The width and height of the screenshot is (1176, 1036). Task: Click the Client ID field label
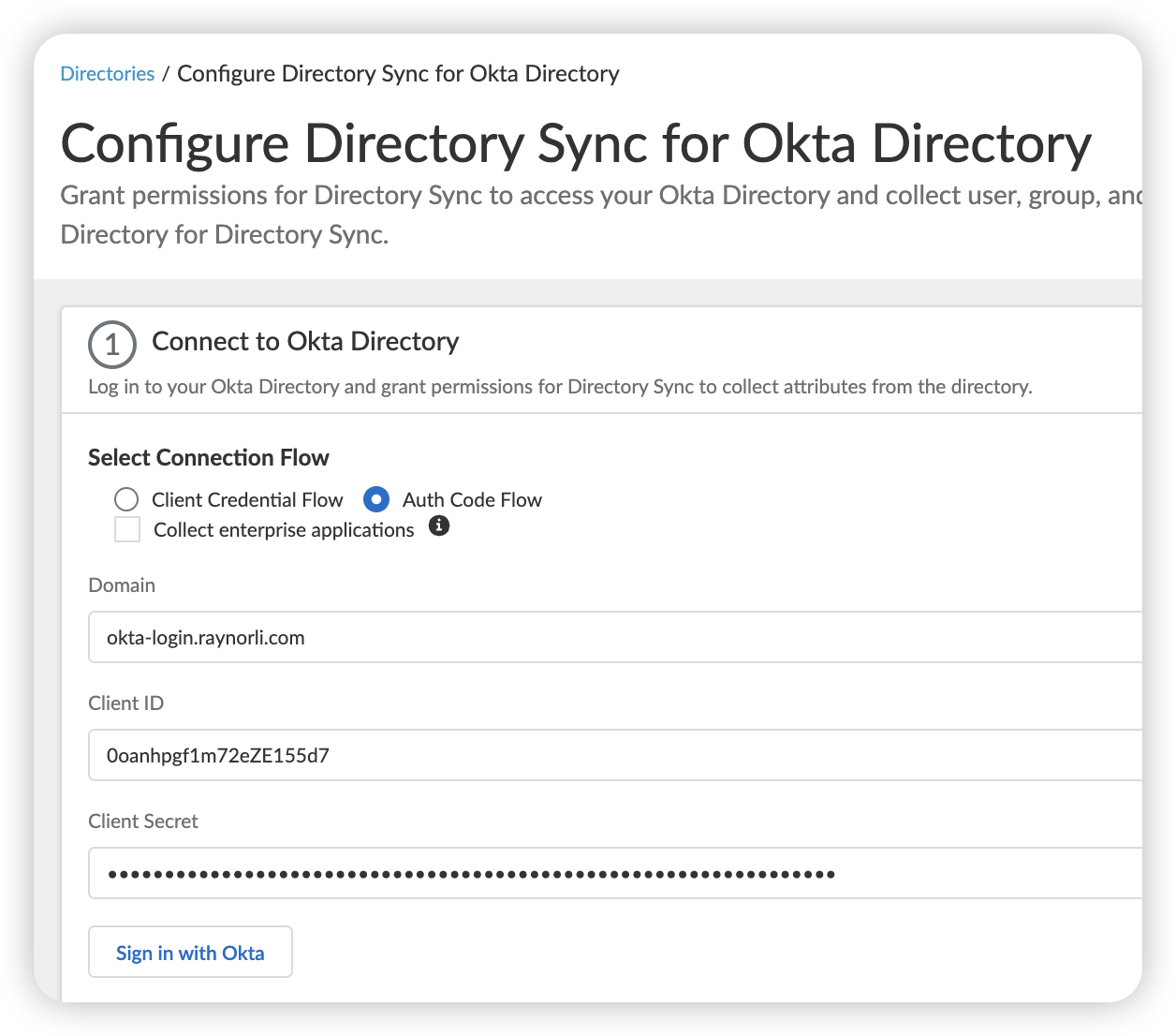click(x=126, y=703)
